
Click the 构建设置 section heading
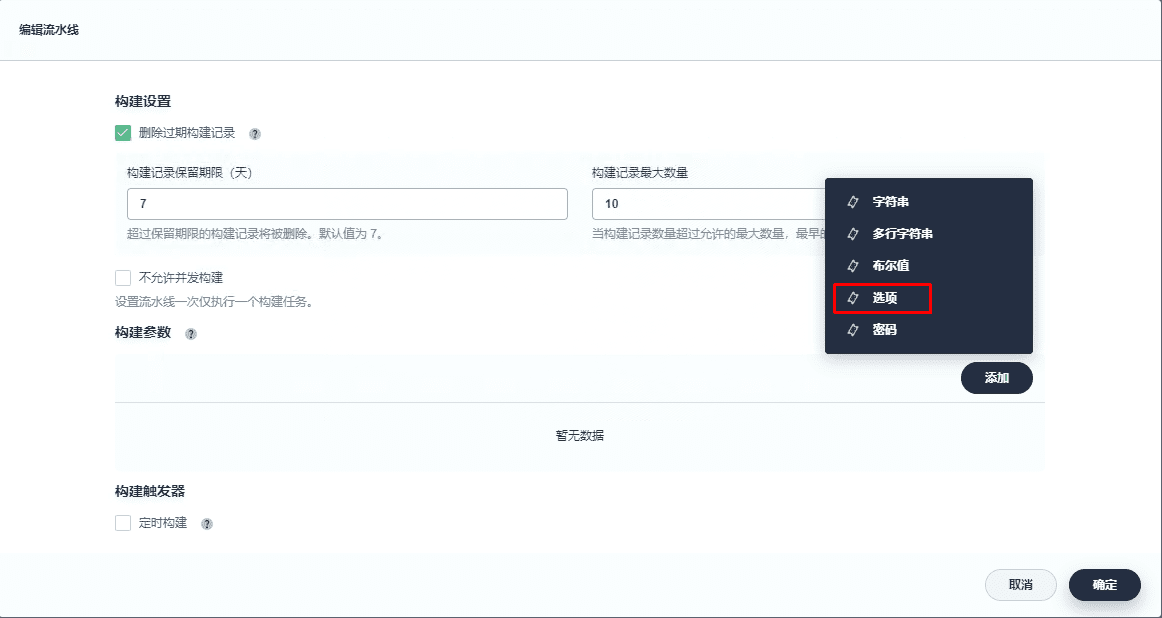pyautogui.click(x=143, y=102)
